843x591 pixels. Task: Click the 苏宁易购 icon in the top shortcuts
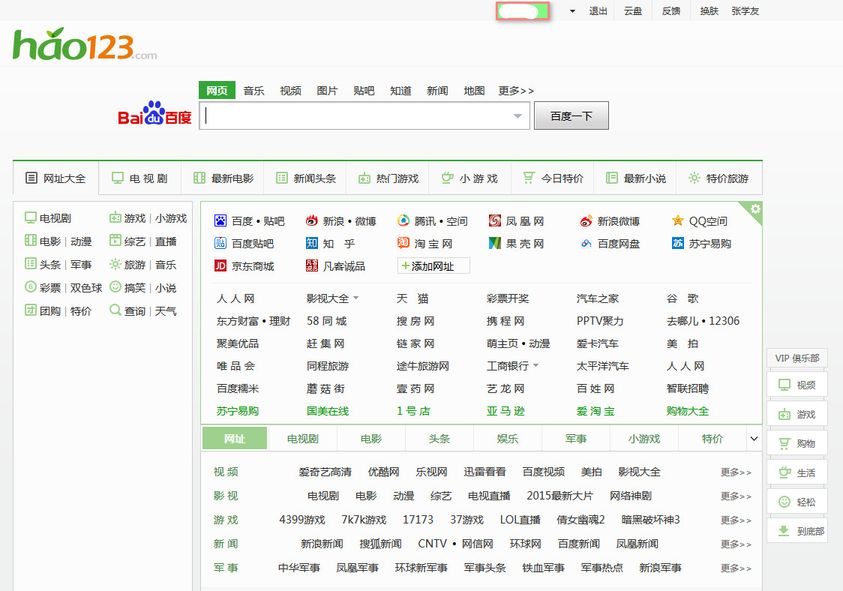(x=677, y=244)
